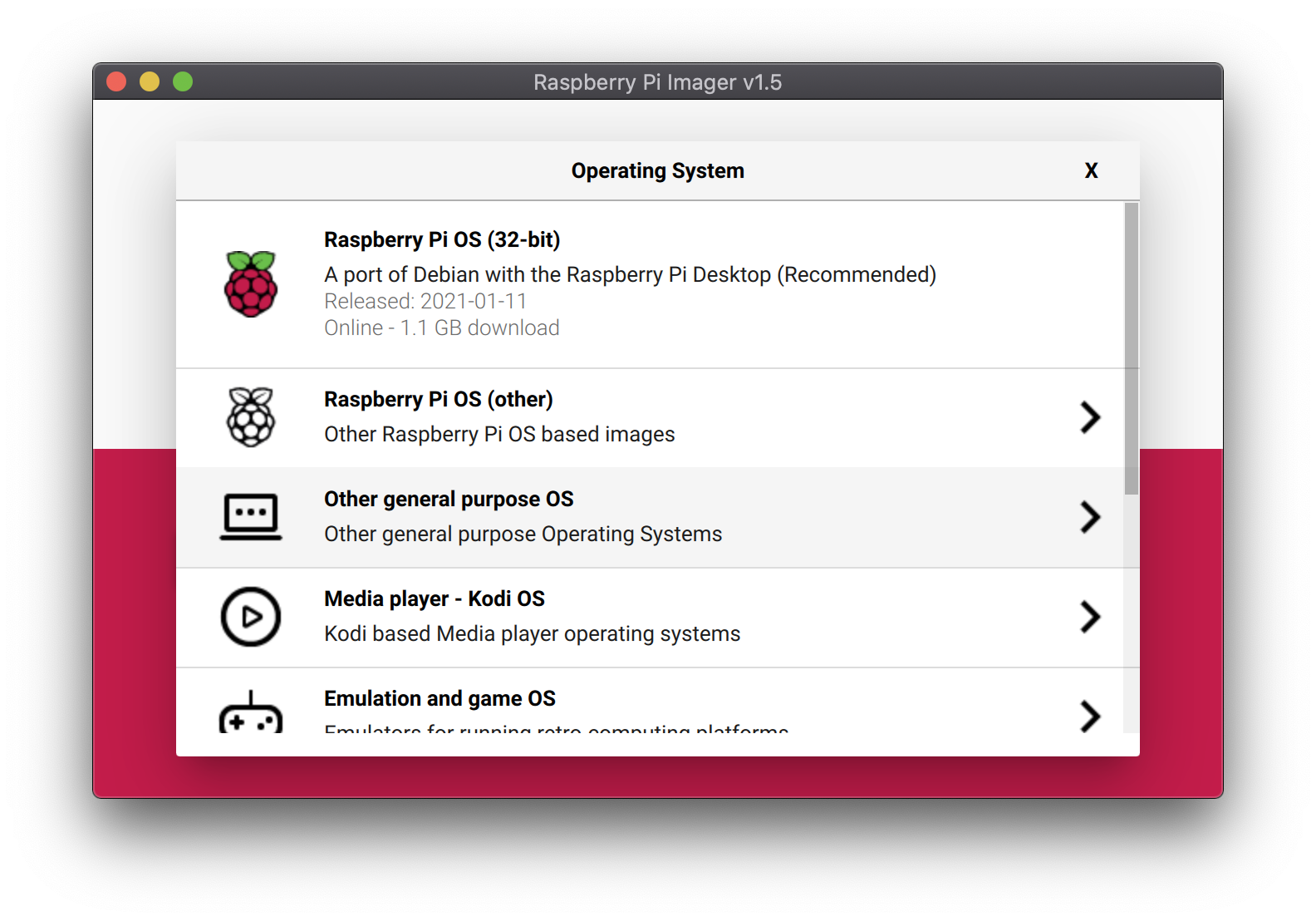
Task: Click the 'Online - 1.1 GB download' text
Action: coord(442,328)
